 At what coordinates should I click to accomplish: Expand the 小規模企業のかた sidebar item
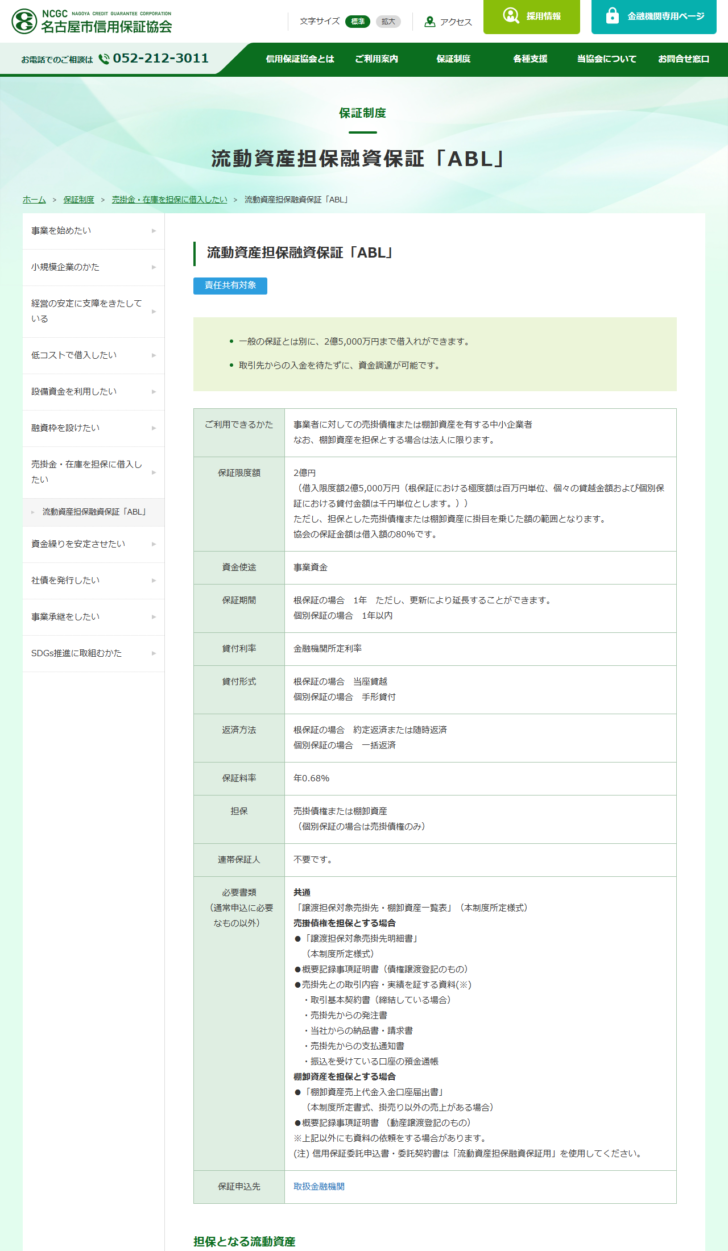click(x=93, y=267)
